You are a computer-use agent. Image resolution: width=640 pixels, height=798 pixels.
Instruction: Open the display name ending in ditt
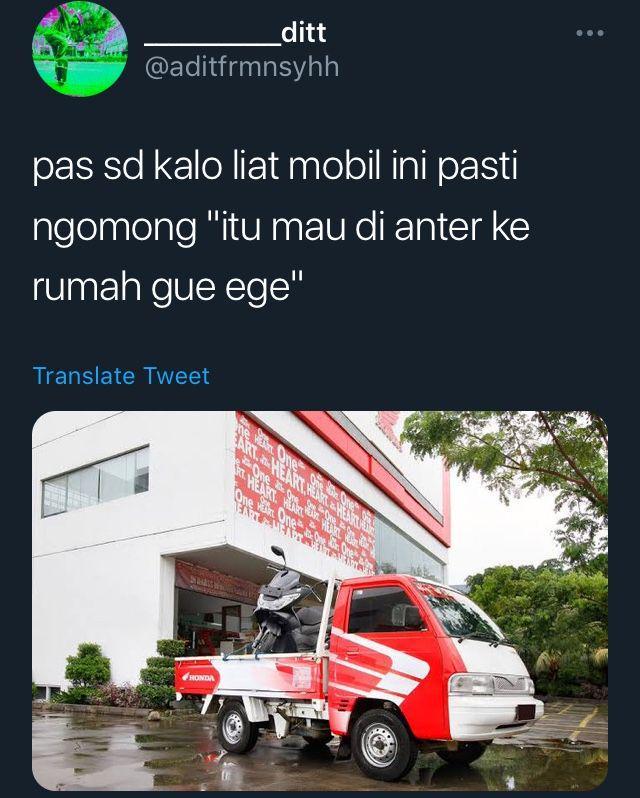(235, 34)
